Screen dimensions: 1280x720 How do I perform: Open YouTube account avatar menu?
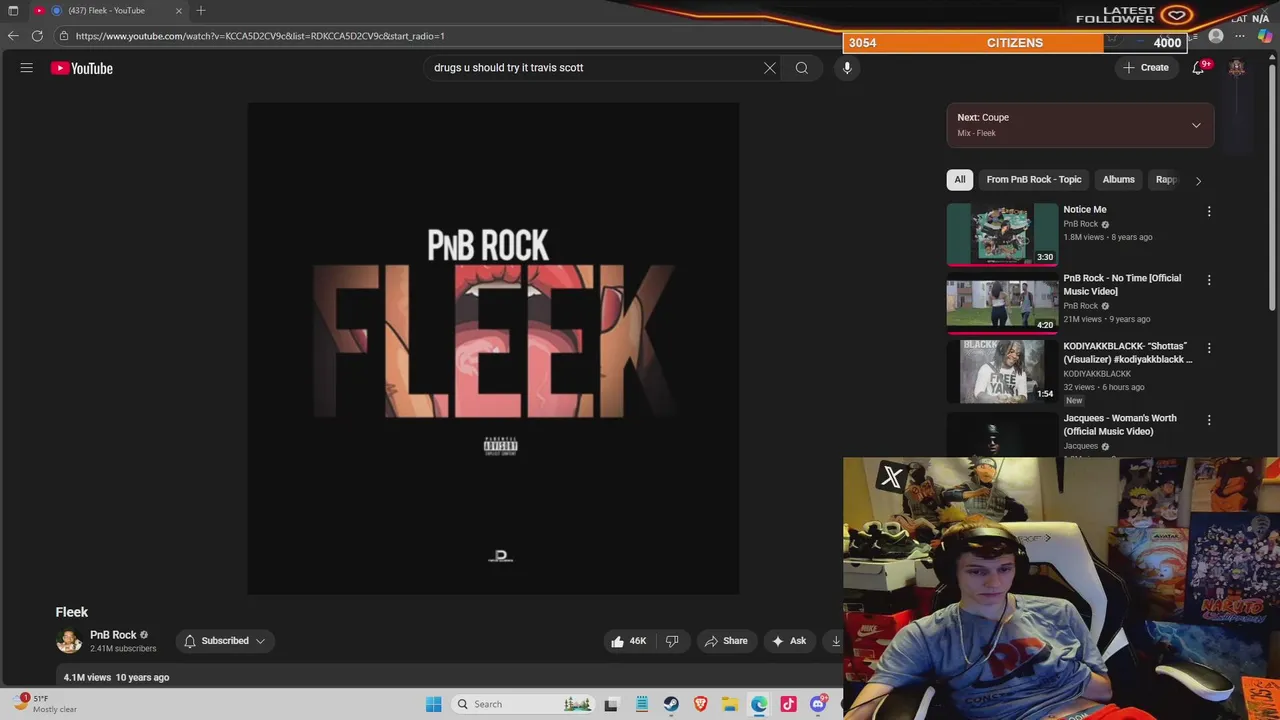(x=1237, y=68)
